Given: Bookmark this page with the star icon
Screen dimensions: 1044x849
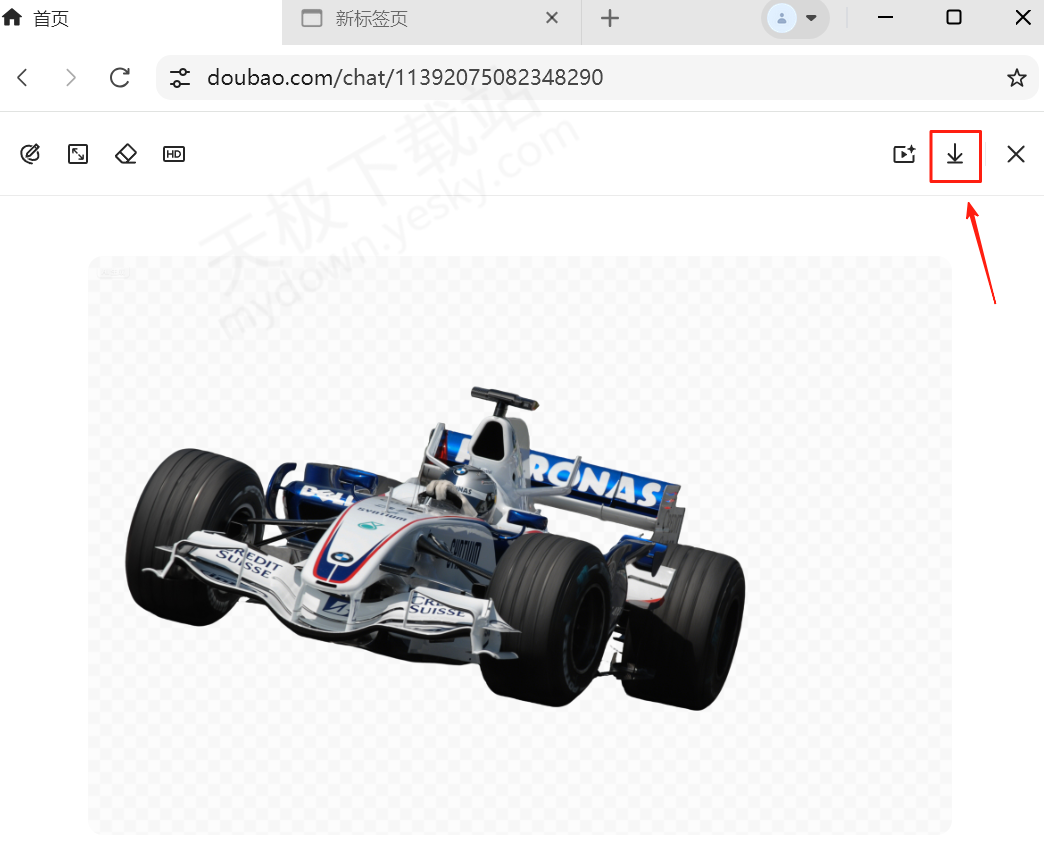Looking at the screenshot, I should click(x=1016, y=78).
